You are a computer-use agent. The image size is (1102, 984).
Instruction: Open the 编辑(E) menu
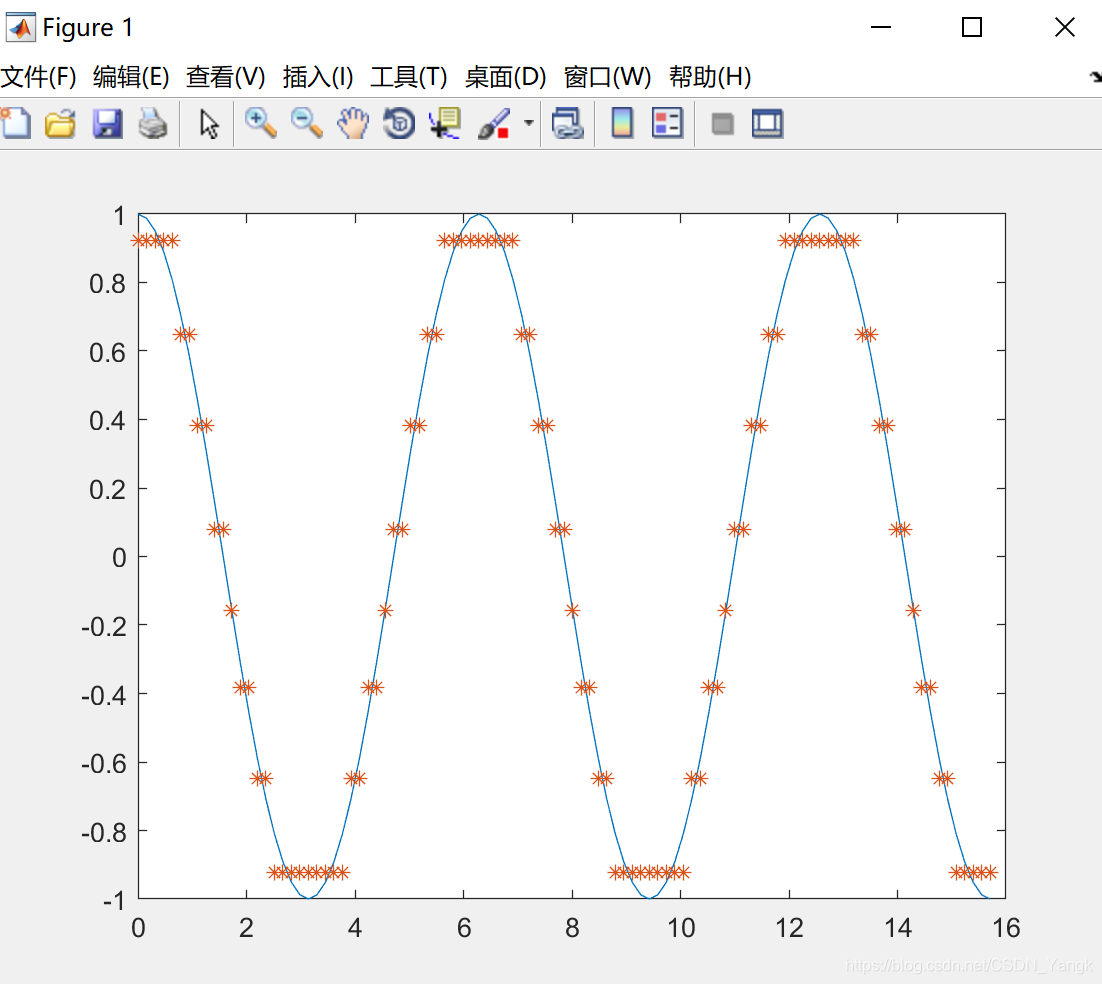coord(131,77)
